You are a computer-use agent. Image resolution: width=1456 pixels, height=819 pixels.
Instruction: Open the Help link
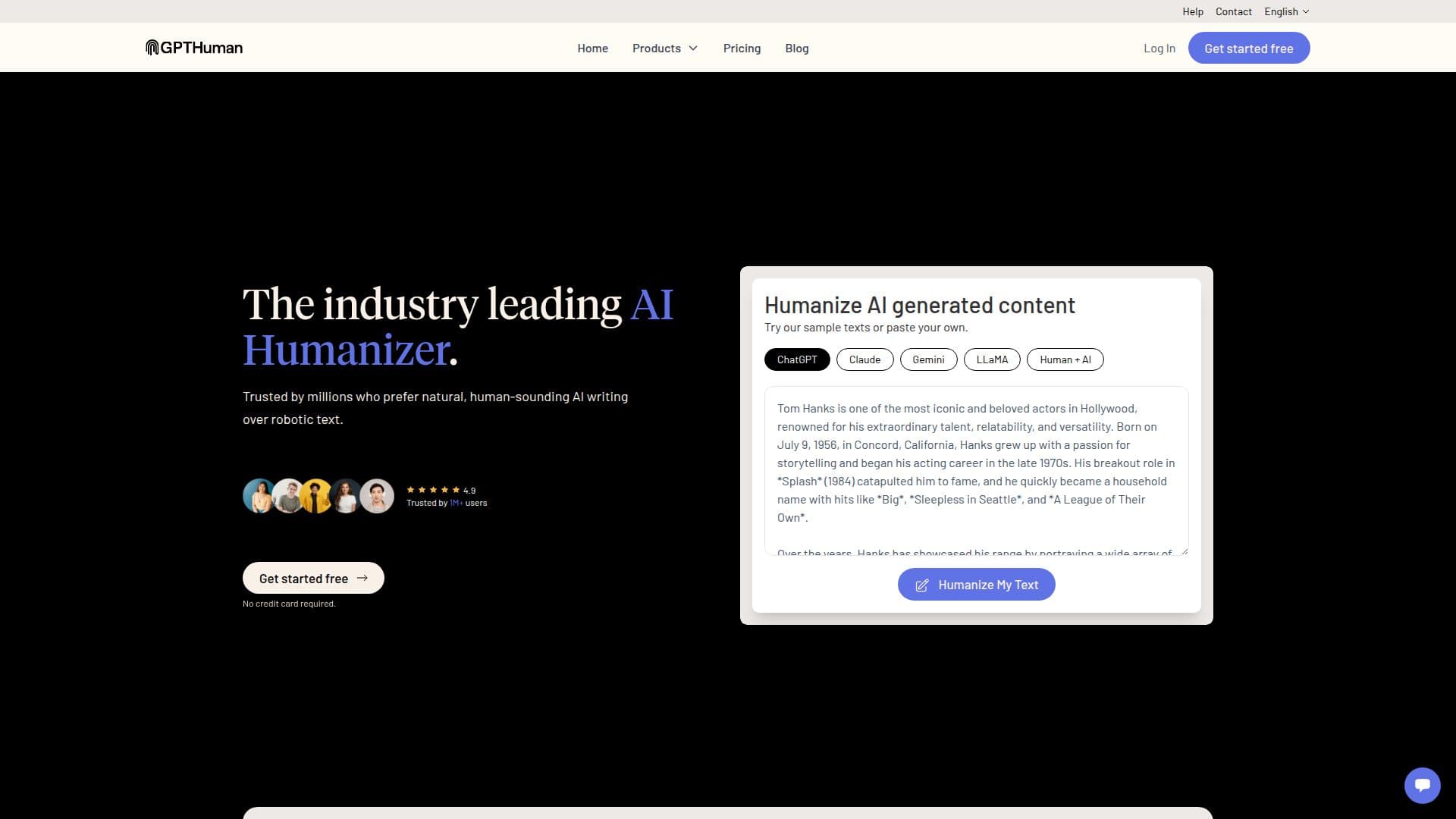point(1193,11)
